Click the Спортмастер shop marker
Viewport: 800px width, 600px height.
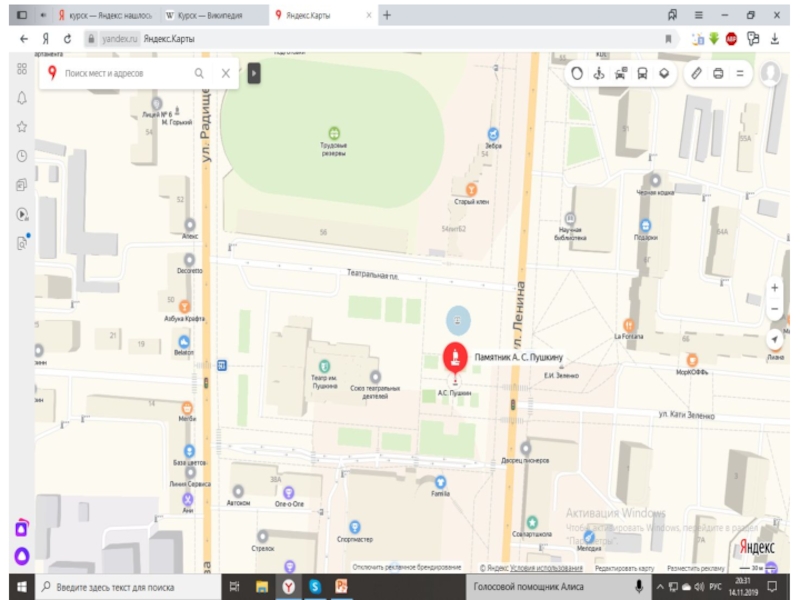point(355,527)
